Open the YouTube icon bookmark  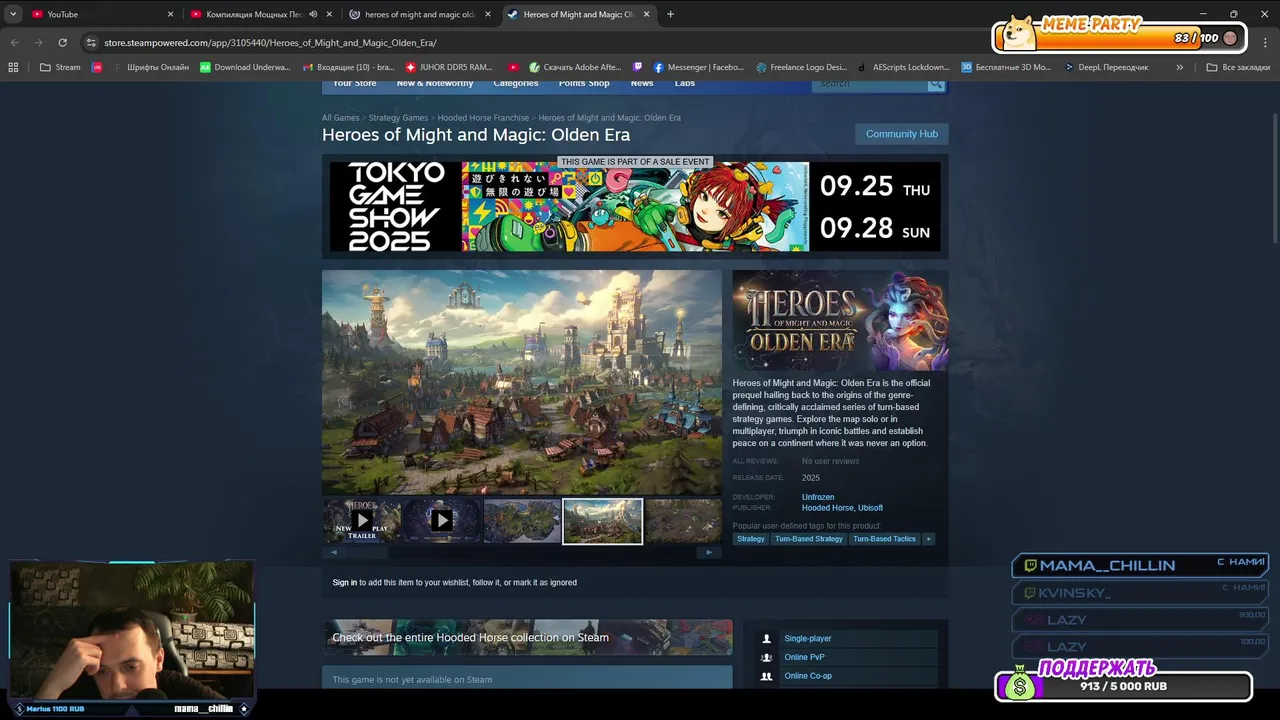[514, 67]
